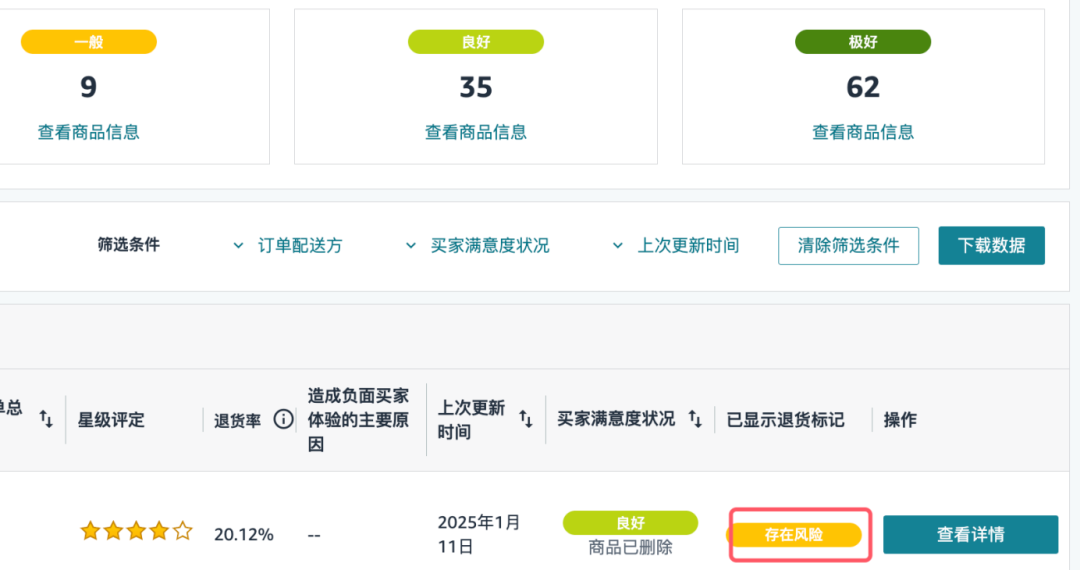This screenshot has width=1080, height=570.
Task: Sort the leftmost partial column arrows
Action: pos(46,419)
